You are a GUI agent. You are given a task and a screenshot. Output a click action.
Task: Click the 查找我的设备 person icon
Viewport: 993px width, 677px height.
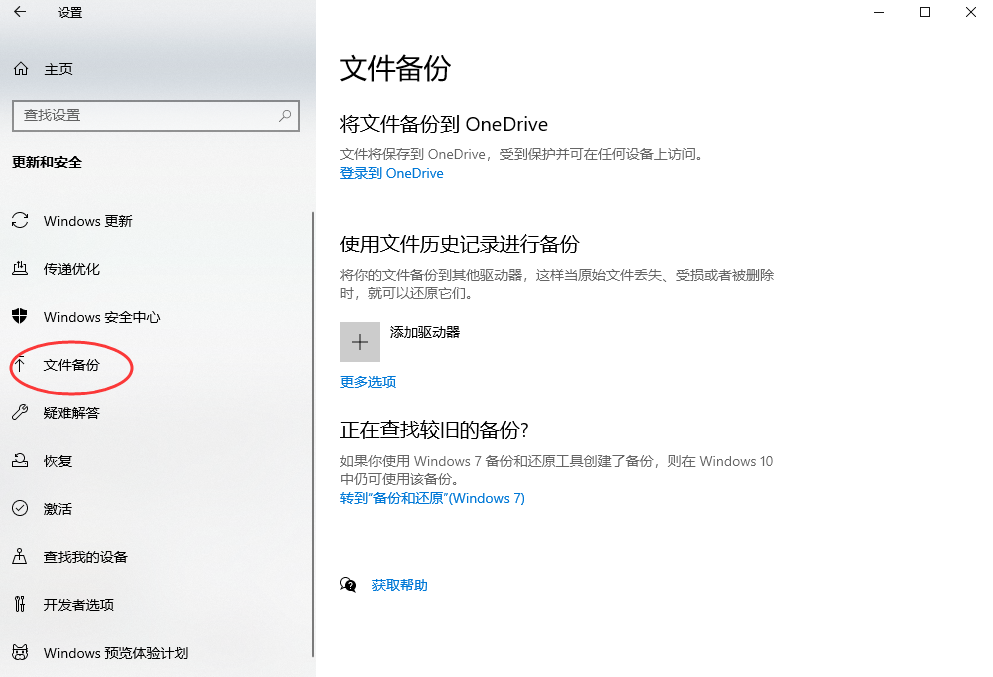tap(20, 557)
